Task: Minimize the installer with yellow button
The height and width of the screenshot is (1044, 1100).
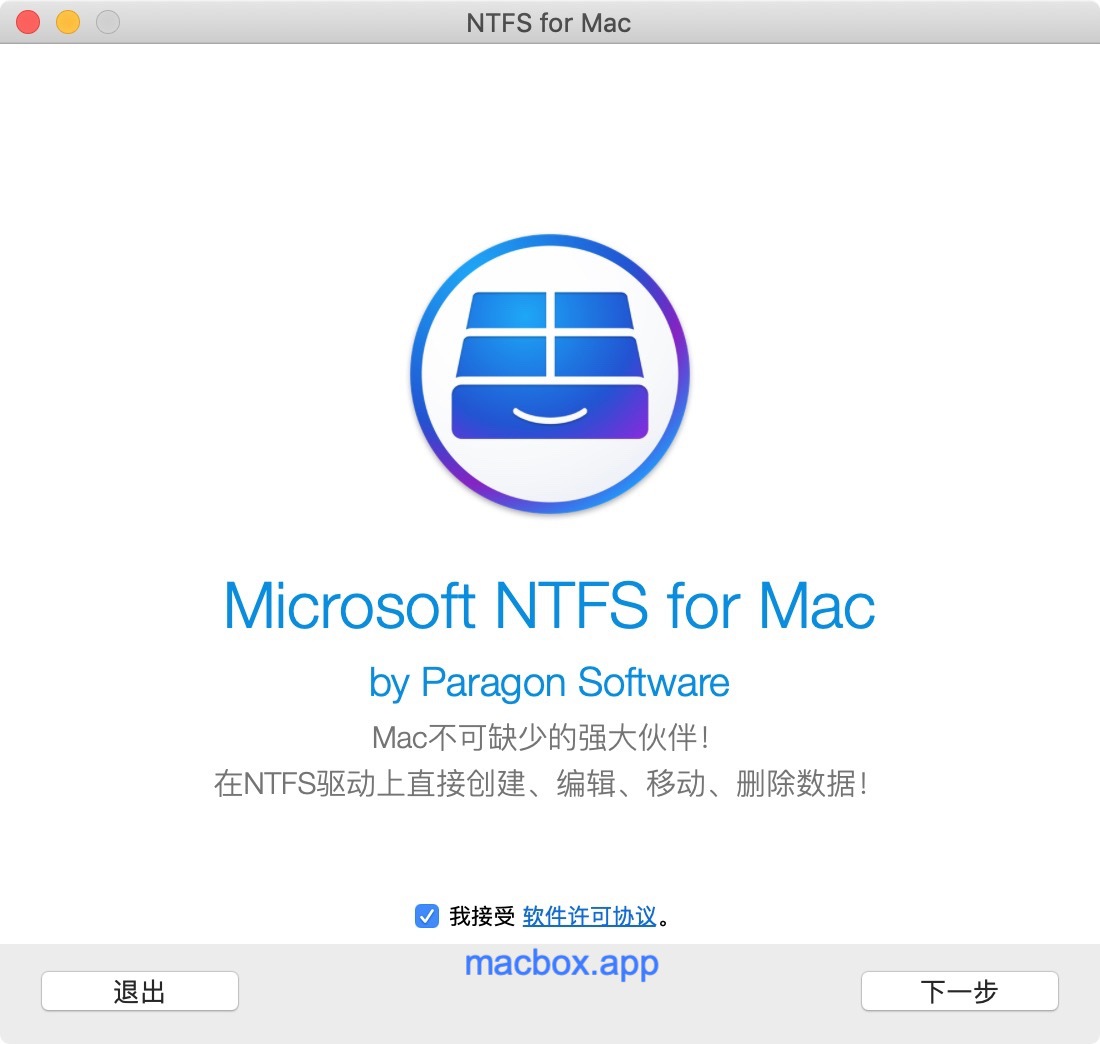Action: click(68, 22)
